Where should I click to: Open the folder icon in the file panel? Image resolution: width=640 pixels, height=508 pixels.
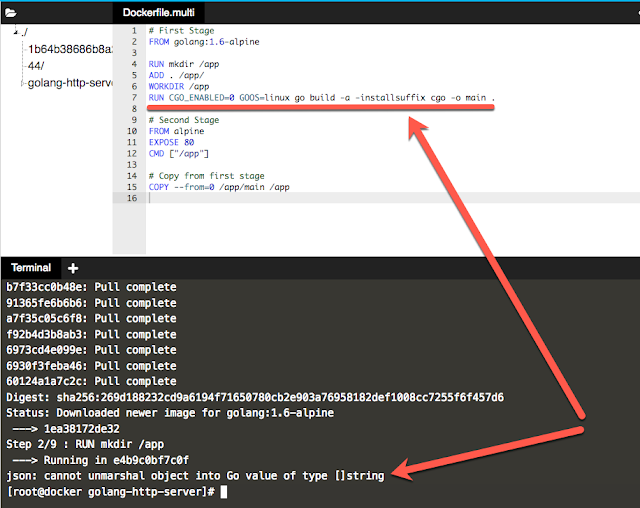pos(11,13)
